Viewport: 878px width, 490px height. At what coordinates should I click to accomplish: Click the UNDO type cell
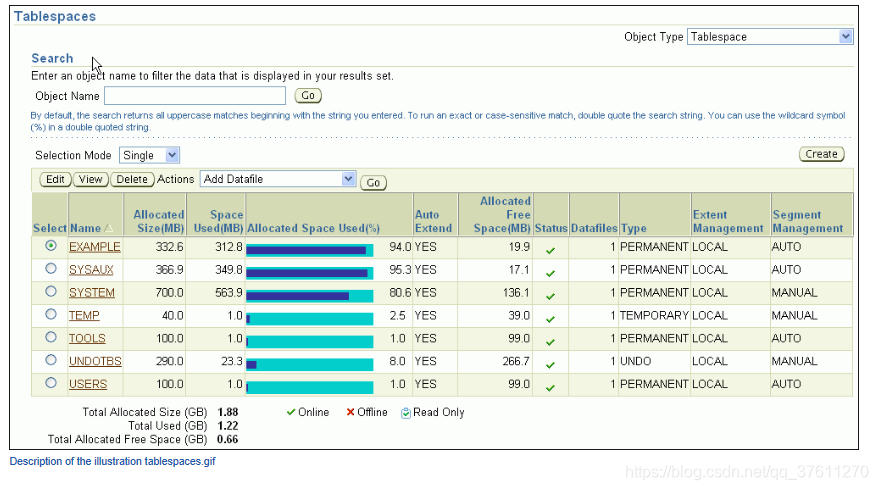[636, 361]
